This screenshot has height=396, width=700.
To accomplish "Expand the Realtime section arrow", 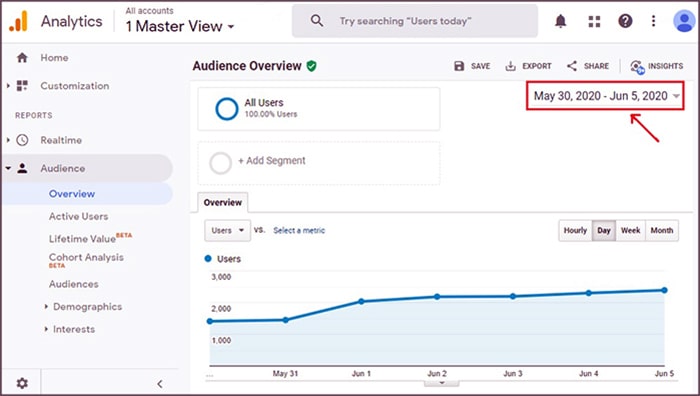I will (8, 140).
